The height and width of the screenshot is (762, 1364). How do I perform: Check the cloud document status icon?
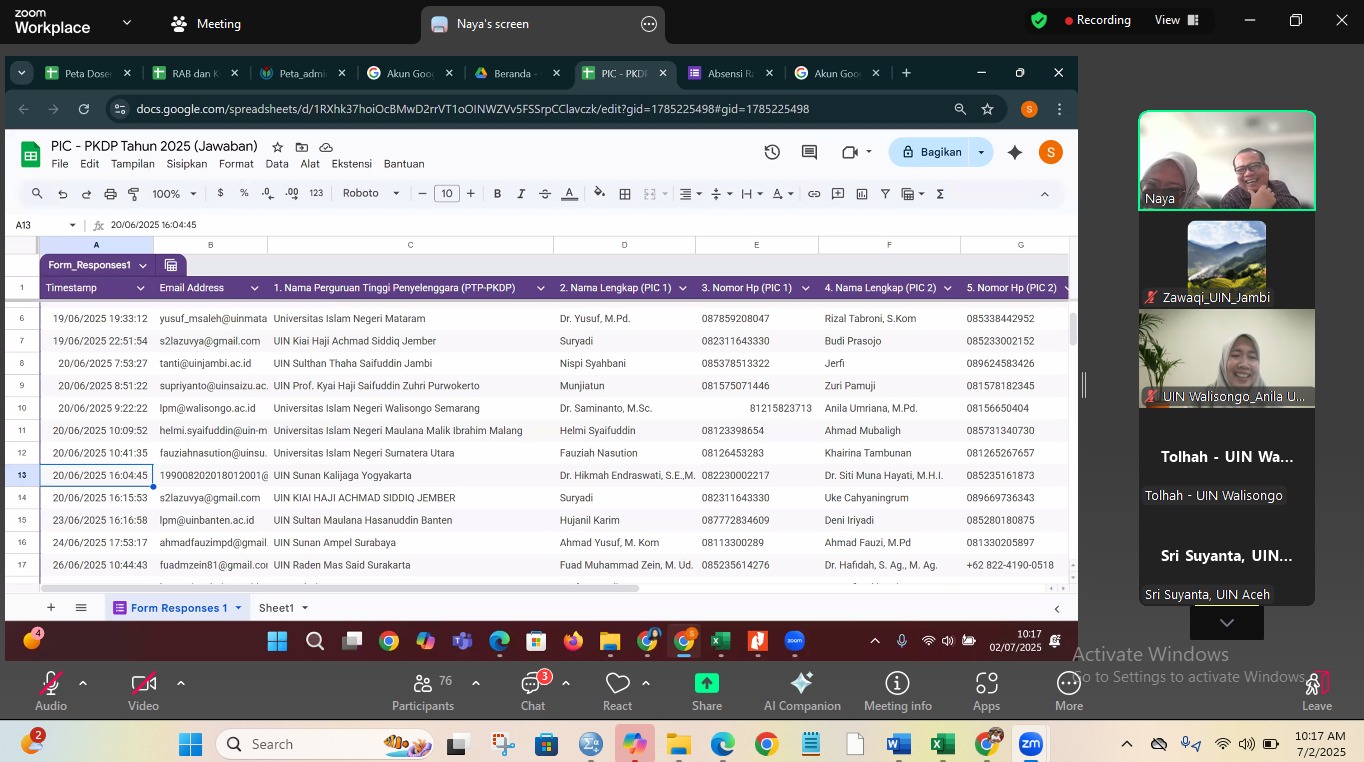click(326, 147)
